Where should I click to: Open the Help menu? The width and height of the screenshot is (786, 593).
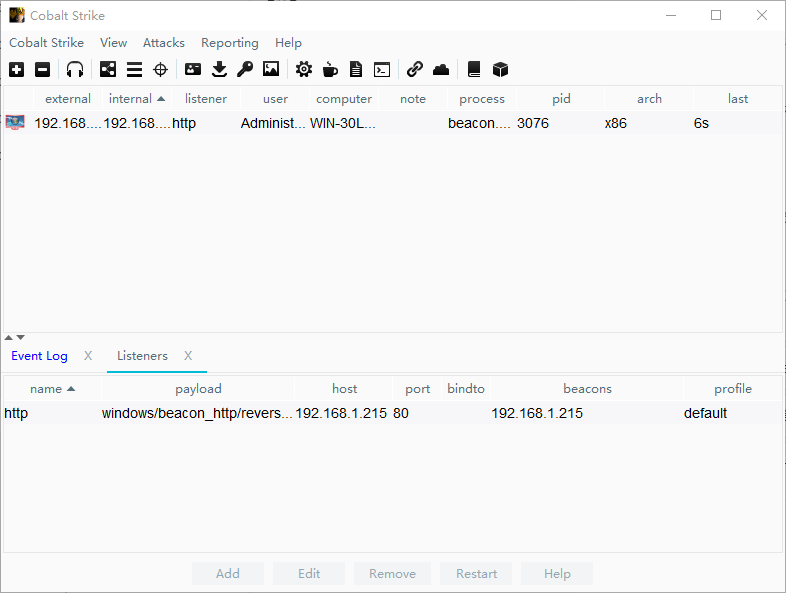[x=288, y=43]
